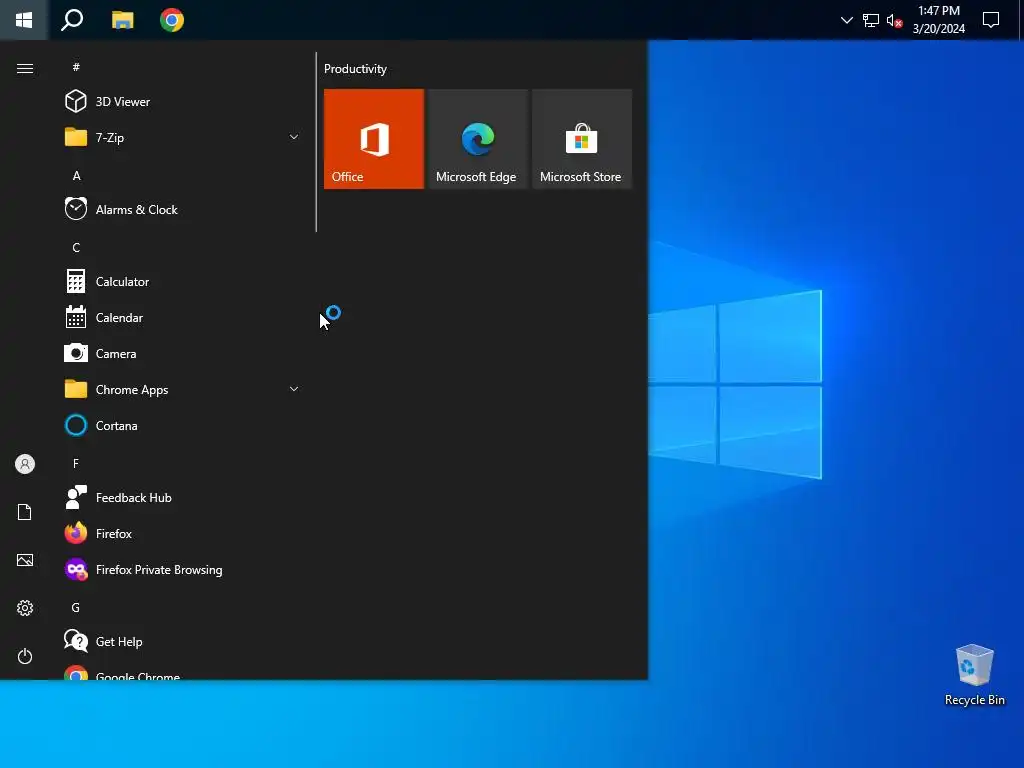Open the Microsoft Store tile
Image resolution: width=1024 pixels, height=768 pixels.
582,139
